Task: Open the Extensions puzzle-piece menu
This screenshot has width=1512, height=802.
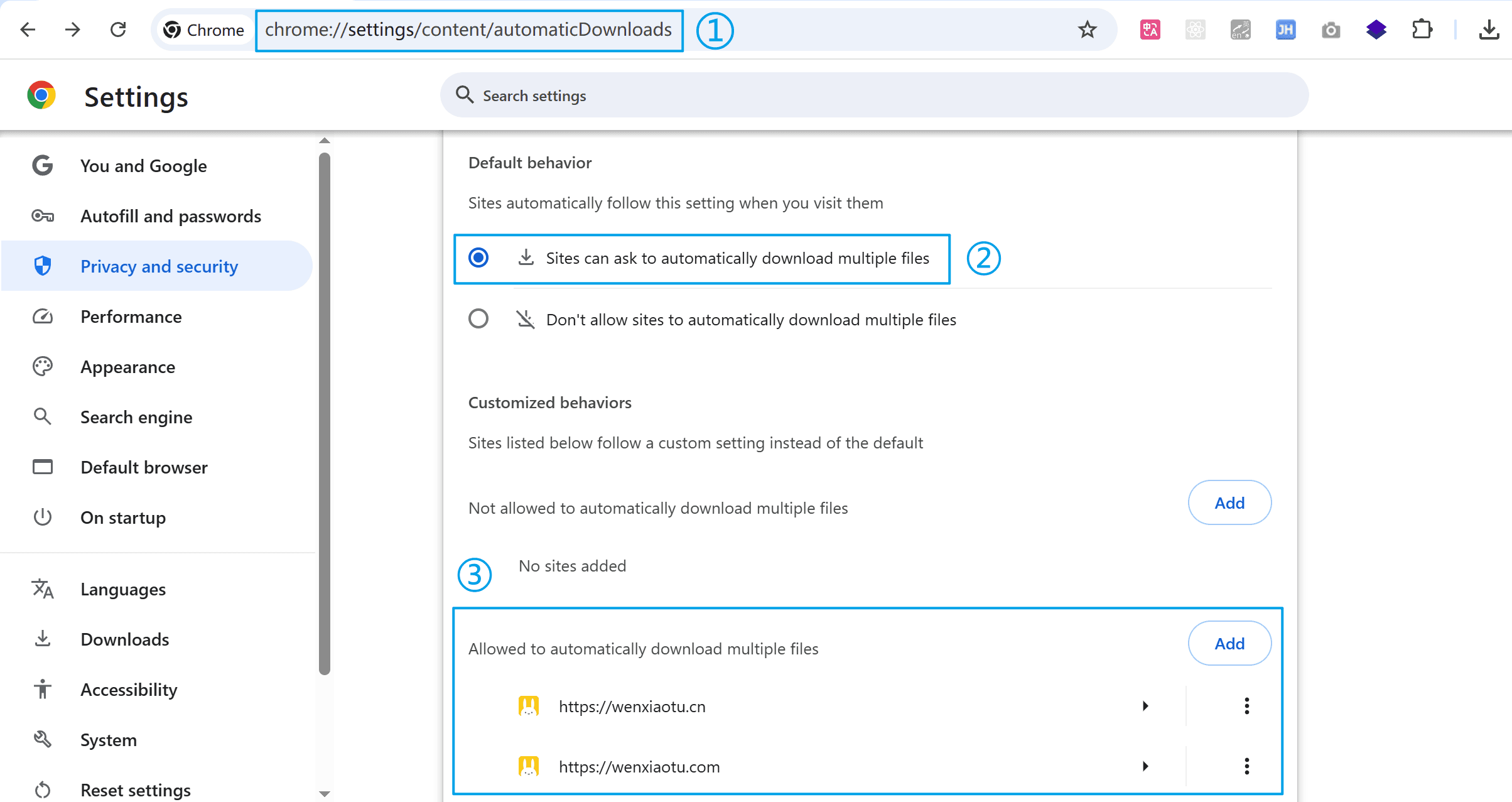Action: [1422, 30]
